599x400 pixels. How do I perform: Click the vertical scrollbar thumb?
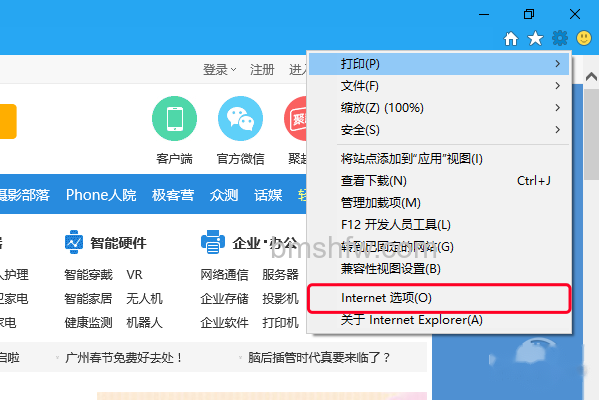tap(591, 134)
